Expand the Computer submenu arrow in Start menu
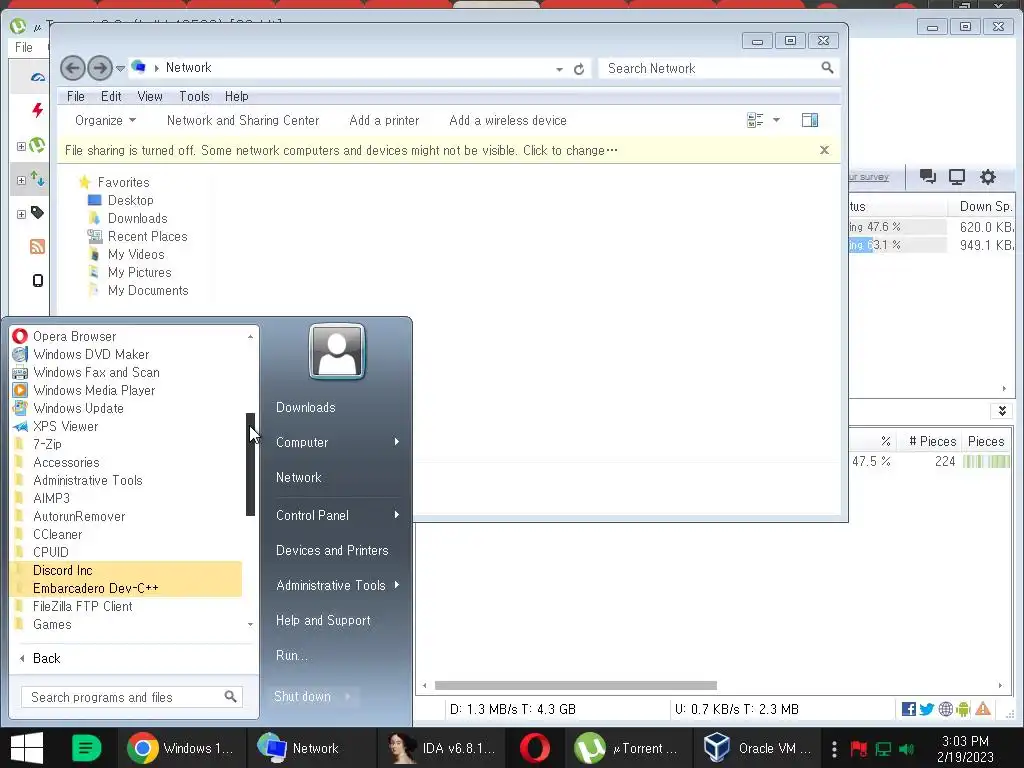Screen dimensions: 1024x768 click(396, 442)
